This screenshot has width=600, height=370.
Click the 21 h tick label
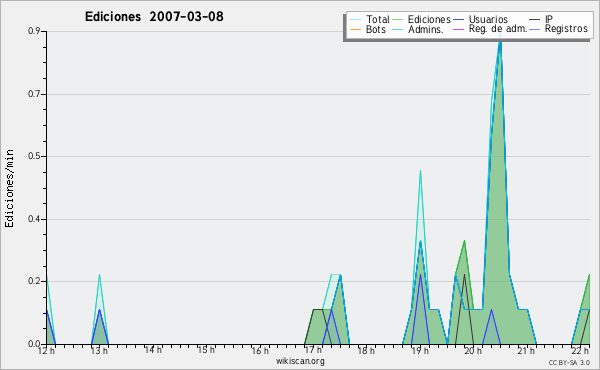click(x=527, y=350)
